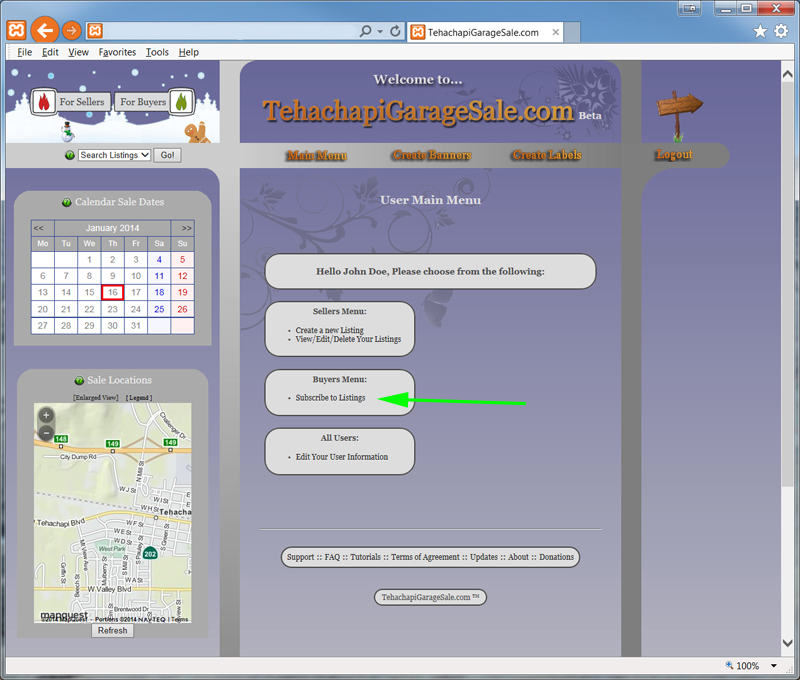800x680 pixels.
Task: Click the green flame For Buyers icon
Action: pos(182,102)
